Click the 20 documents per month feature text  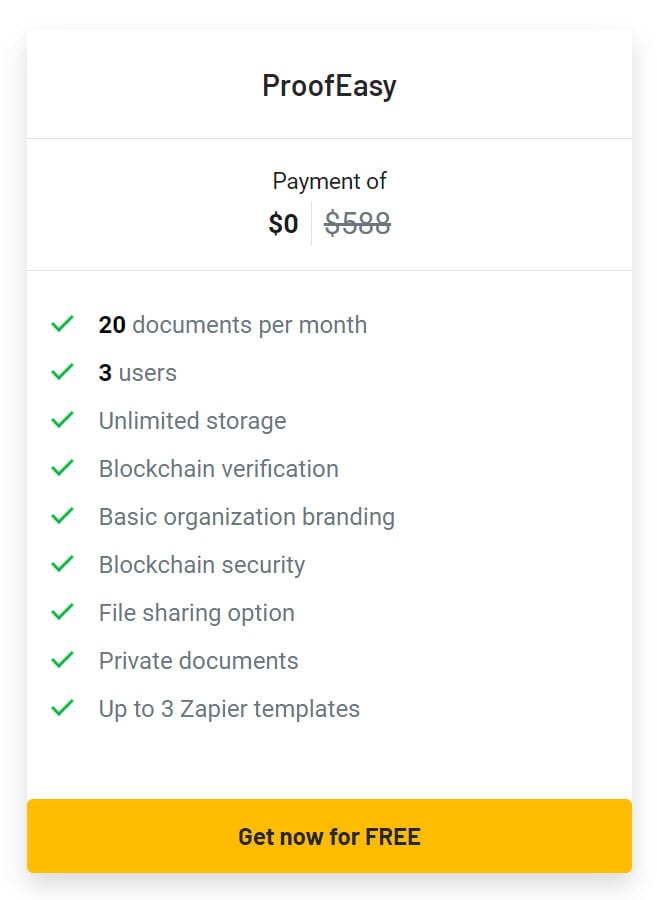[233, 324]
